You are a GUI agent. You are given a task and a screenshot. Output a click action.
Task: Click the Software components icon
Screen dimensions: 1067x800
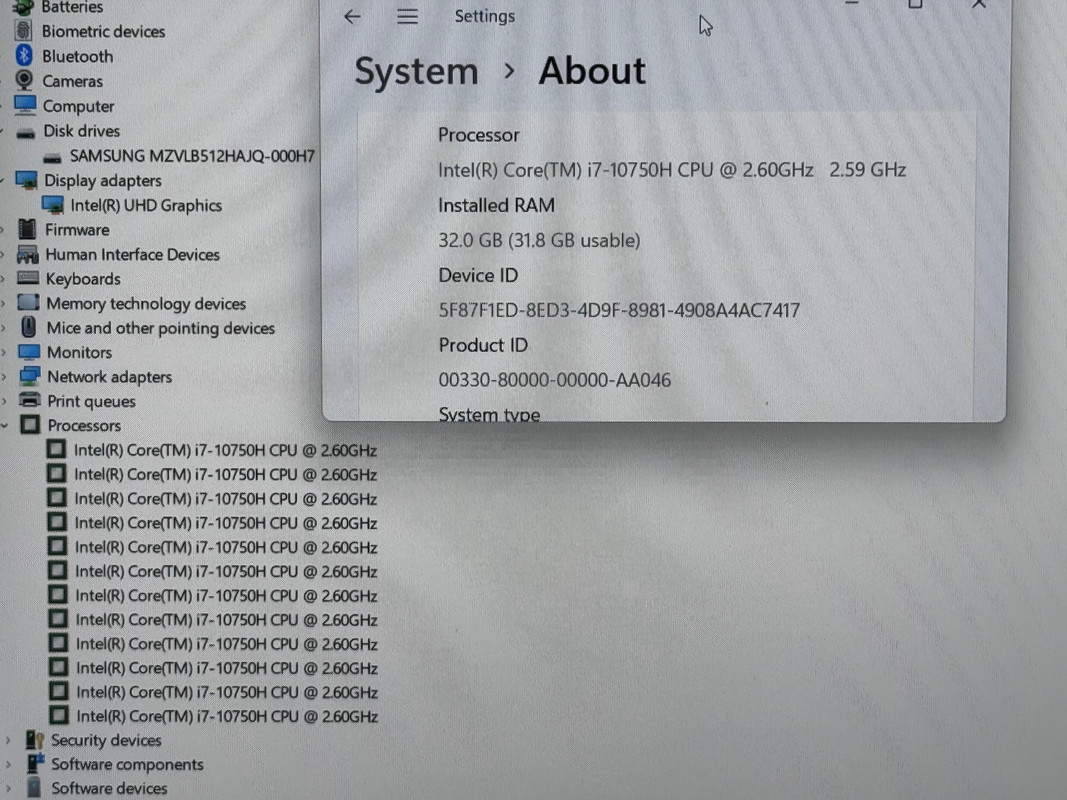(x=35, y=763)
